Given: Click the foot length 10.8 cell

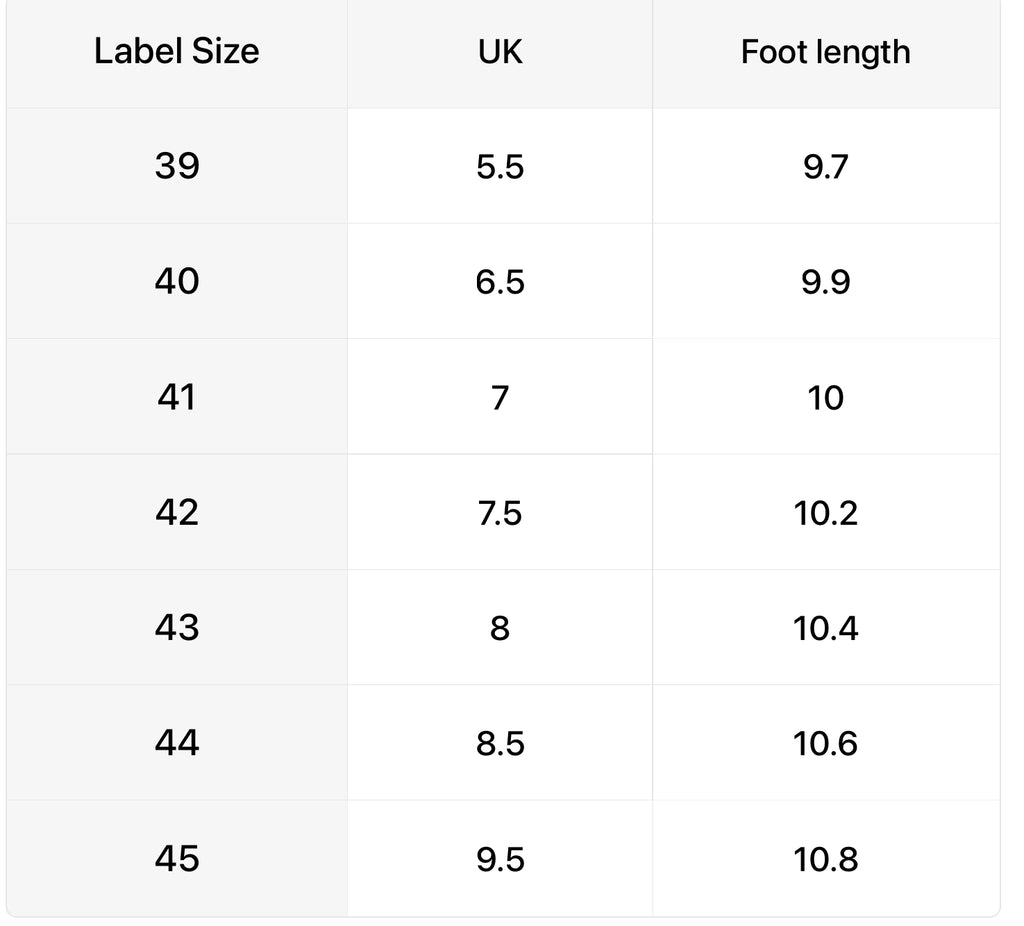Looking at the screenshot, I should click(x=826, y=858).
